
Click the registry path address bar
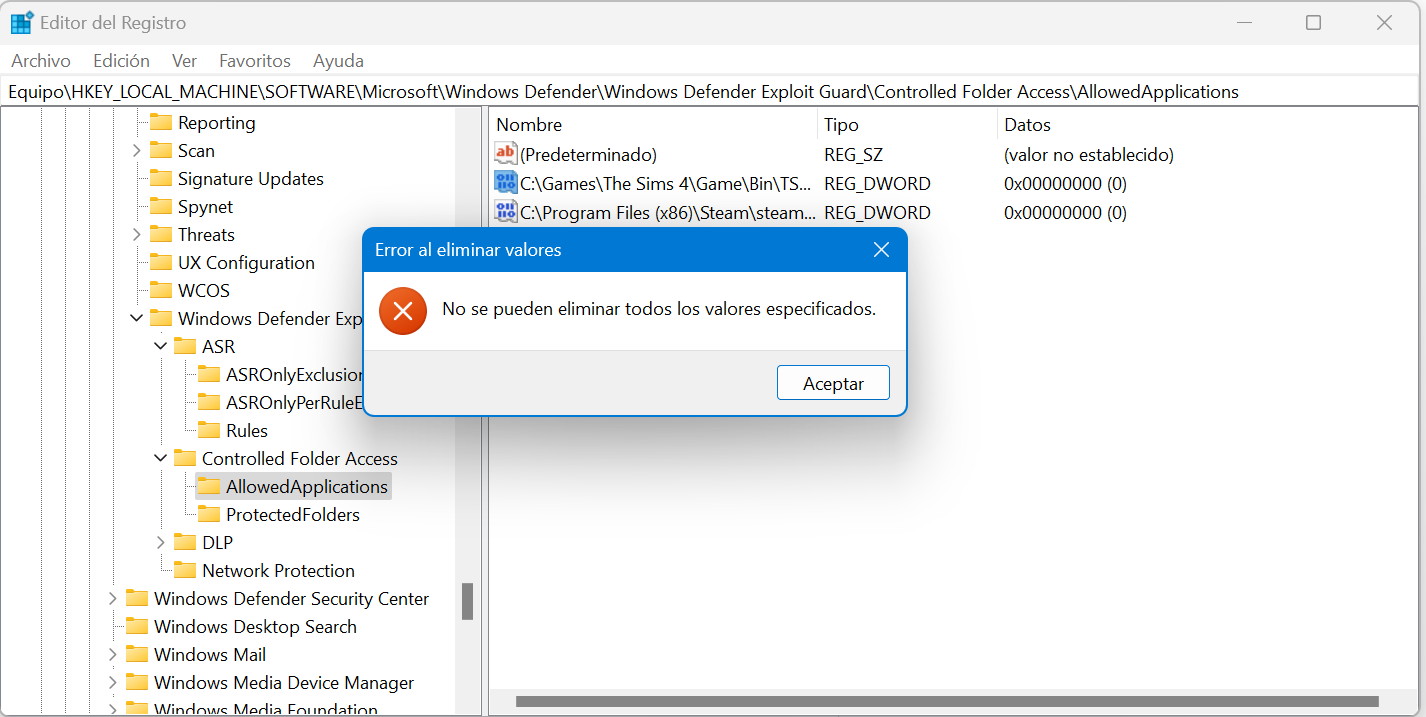click(711, 92)
